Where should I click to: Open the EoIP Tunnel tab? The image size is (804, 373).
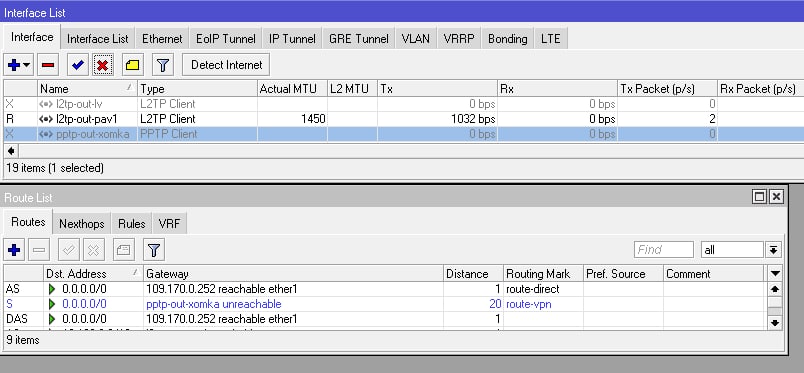pos(226,39)
